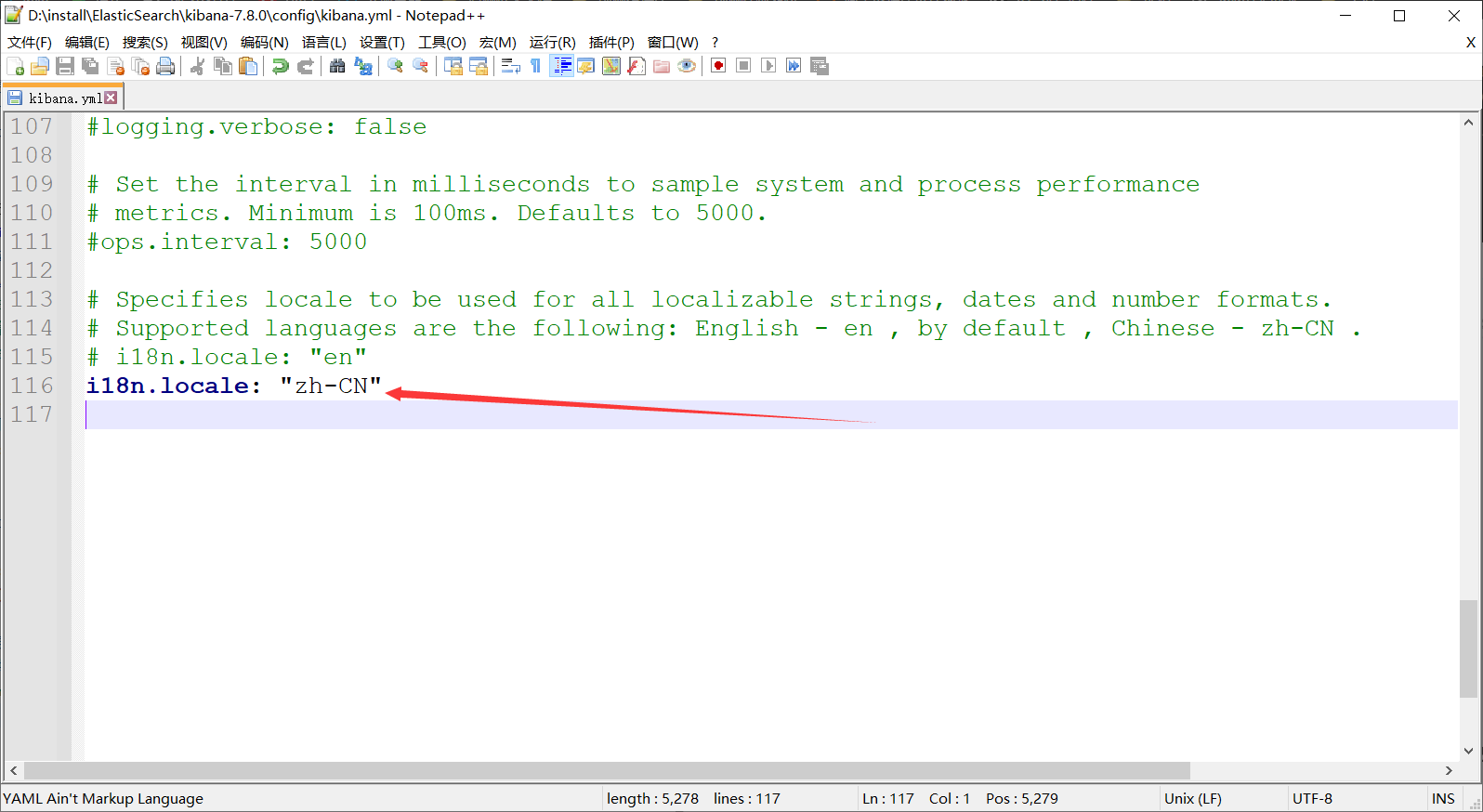Open the 窗口(W) menu
Viewport: 1483px width, 812px height.
click(673, 43)
